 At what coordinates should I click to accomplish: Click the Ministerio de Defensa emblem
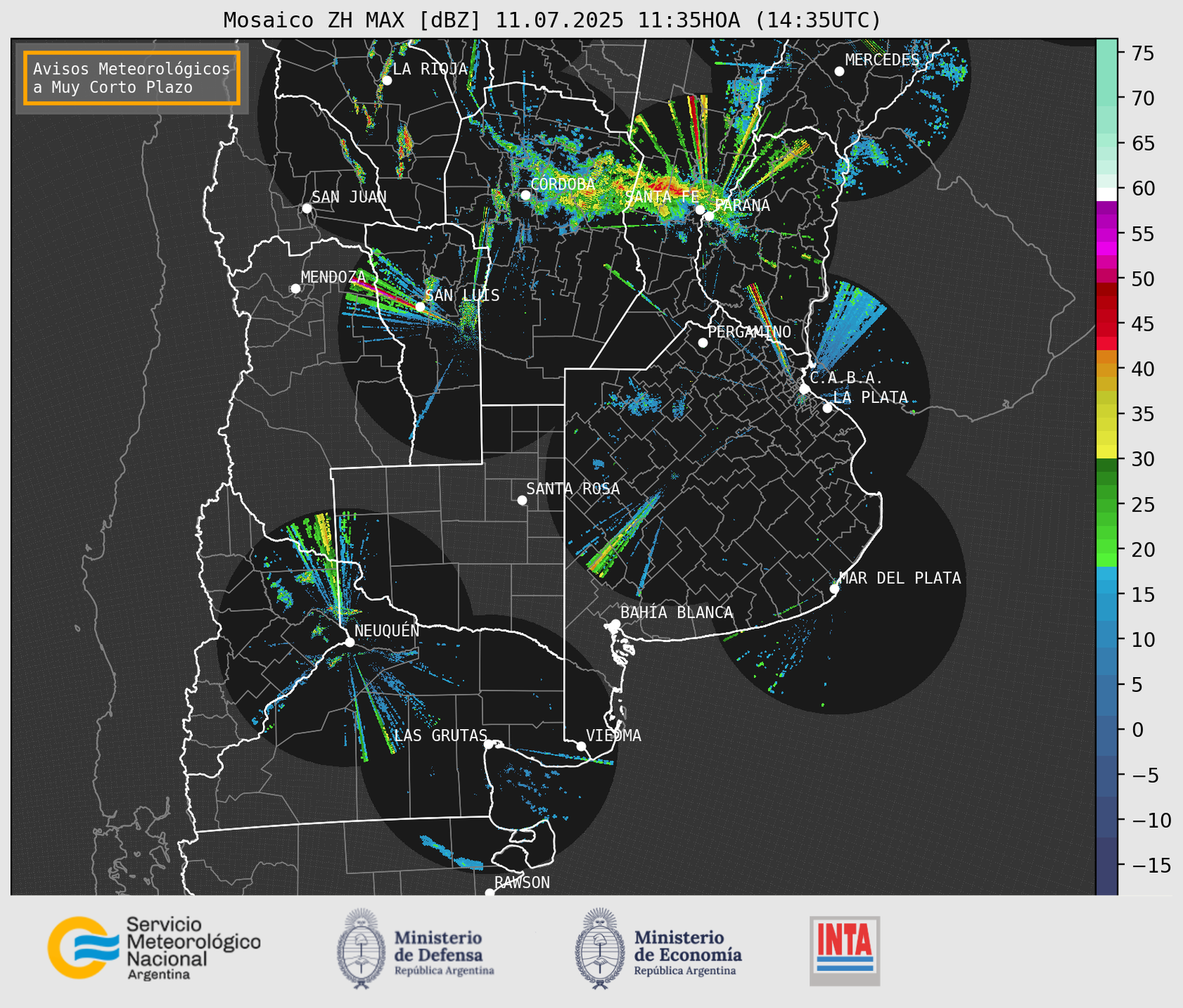(361, 948)
